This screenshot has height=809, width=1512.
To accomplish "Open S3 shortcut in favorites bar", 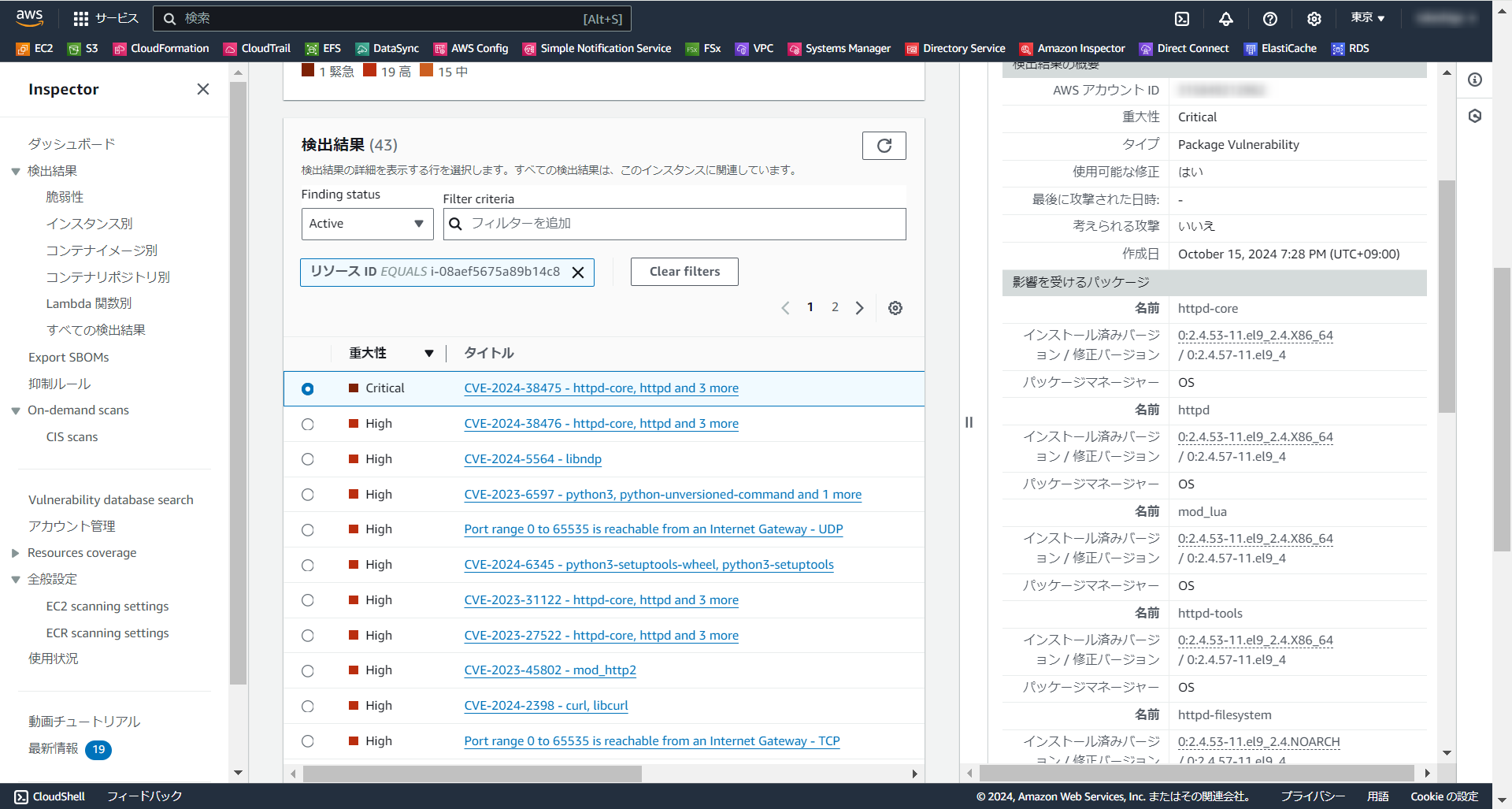I will coord(83,48).
